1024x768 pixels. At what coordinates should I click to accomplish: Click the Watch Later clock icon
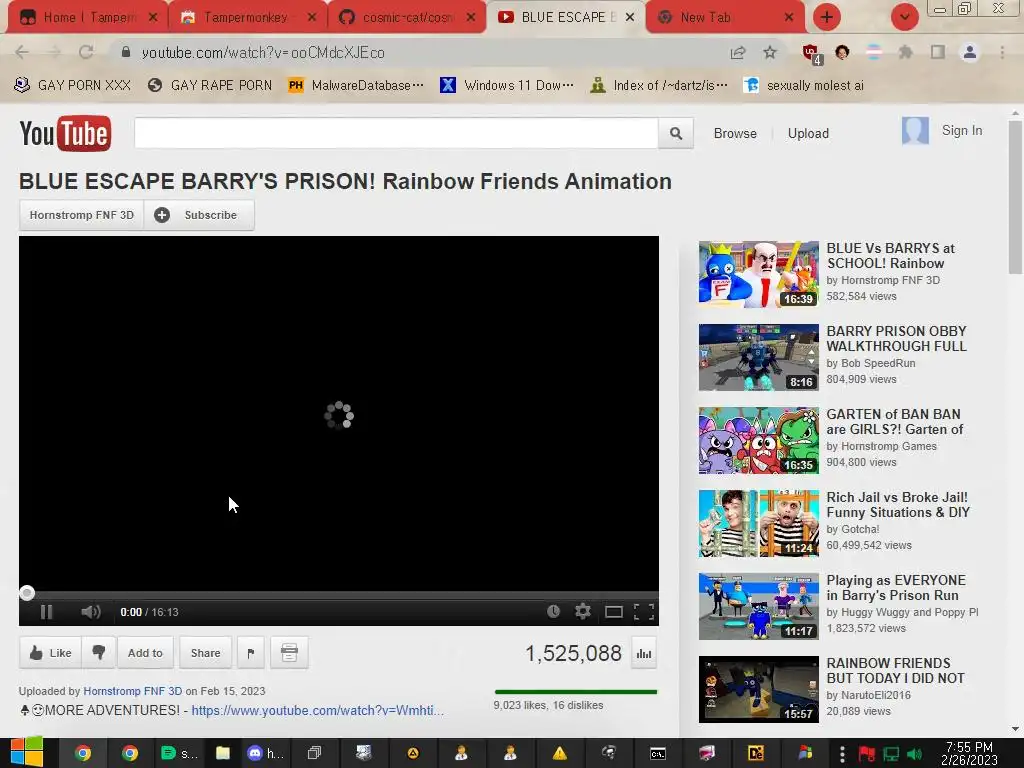553,611
